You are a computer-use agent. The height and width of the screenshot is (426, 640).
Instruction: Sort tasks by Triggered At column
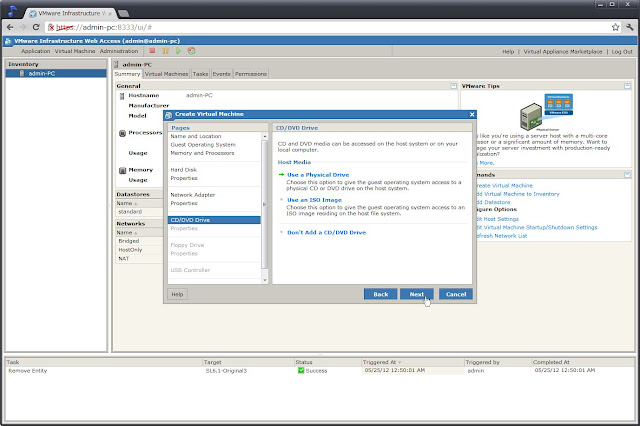click(413, 362)
